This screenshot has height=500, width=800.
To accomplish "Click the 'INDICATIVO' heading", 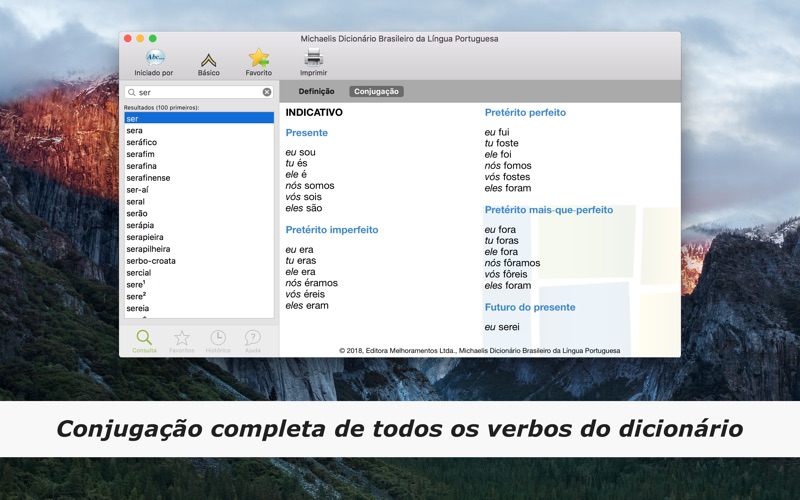I will [x=314, y=112].
